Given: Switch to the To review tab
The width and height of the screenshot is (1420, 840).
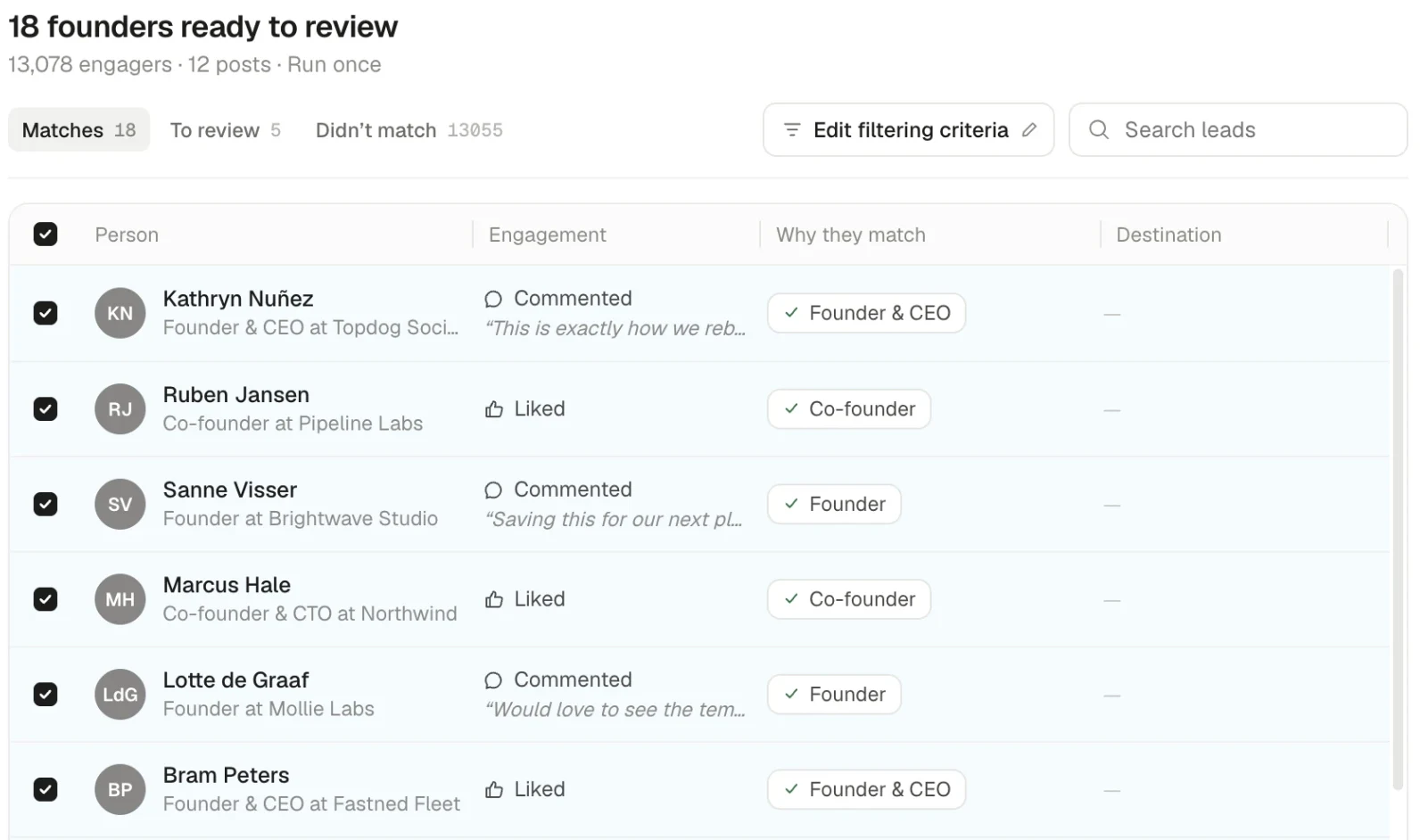Looking at the screenshot, I should pos(226,130).
